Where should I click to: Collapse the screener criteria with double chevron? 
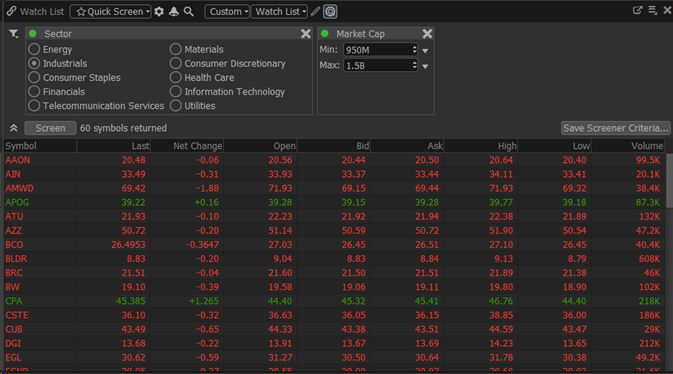[14, 128]
